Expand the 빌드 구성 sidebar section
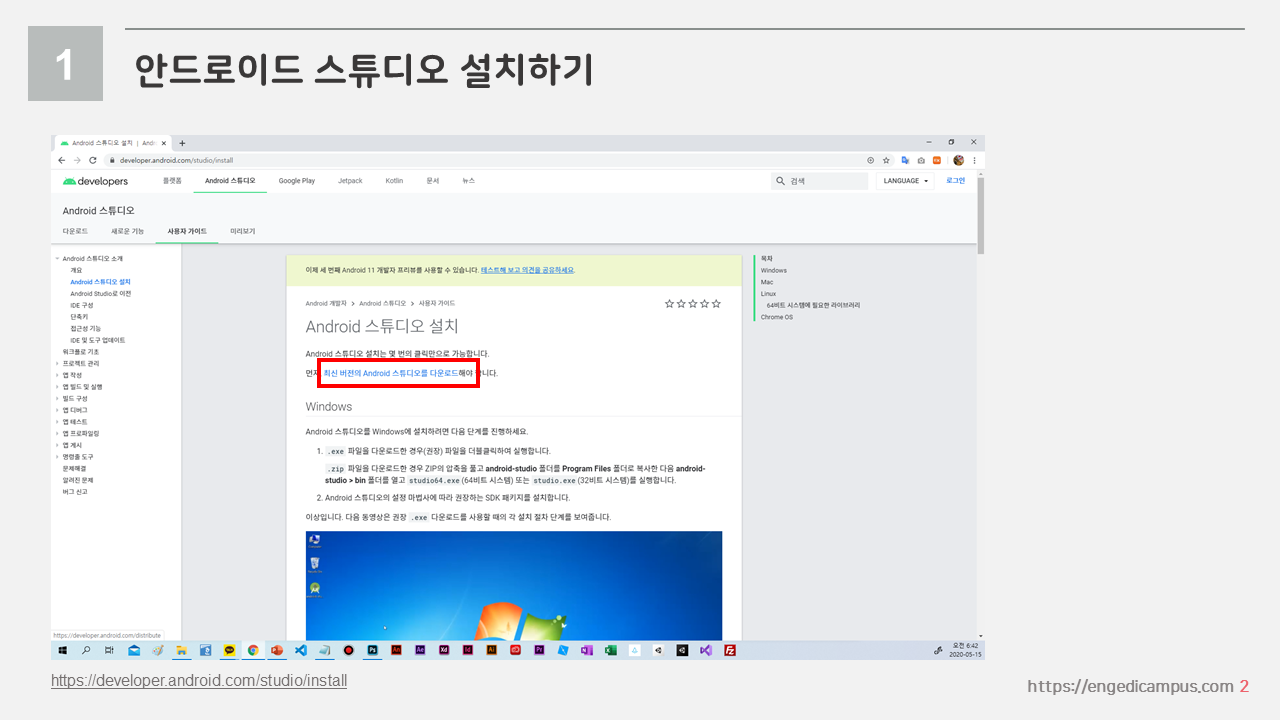Image resolution: width=1280 pixels, height=720 pixels. (x=57, y=399)
